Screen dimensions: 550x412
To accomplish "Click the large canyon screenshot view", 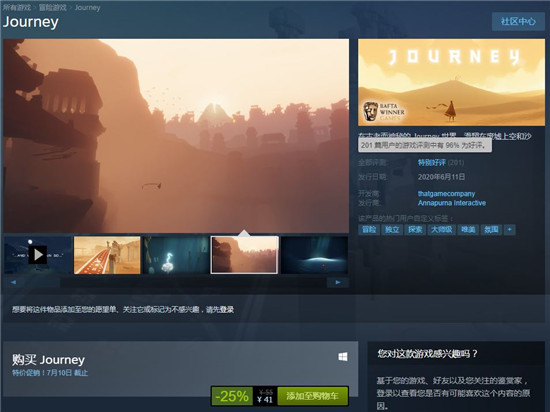I will [176, 136].
